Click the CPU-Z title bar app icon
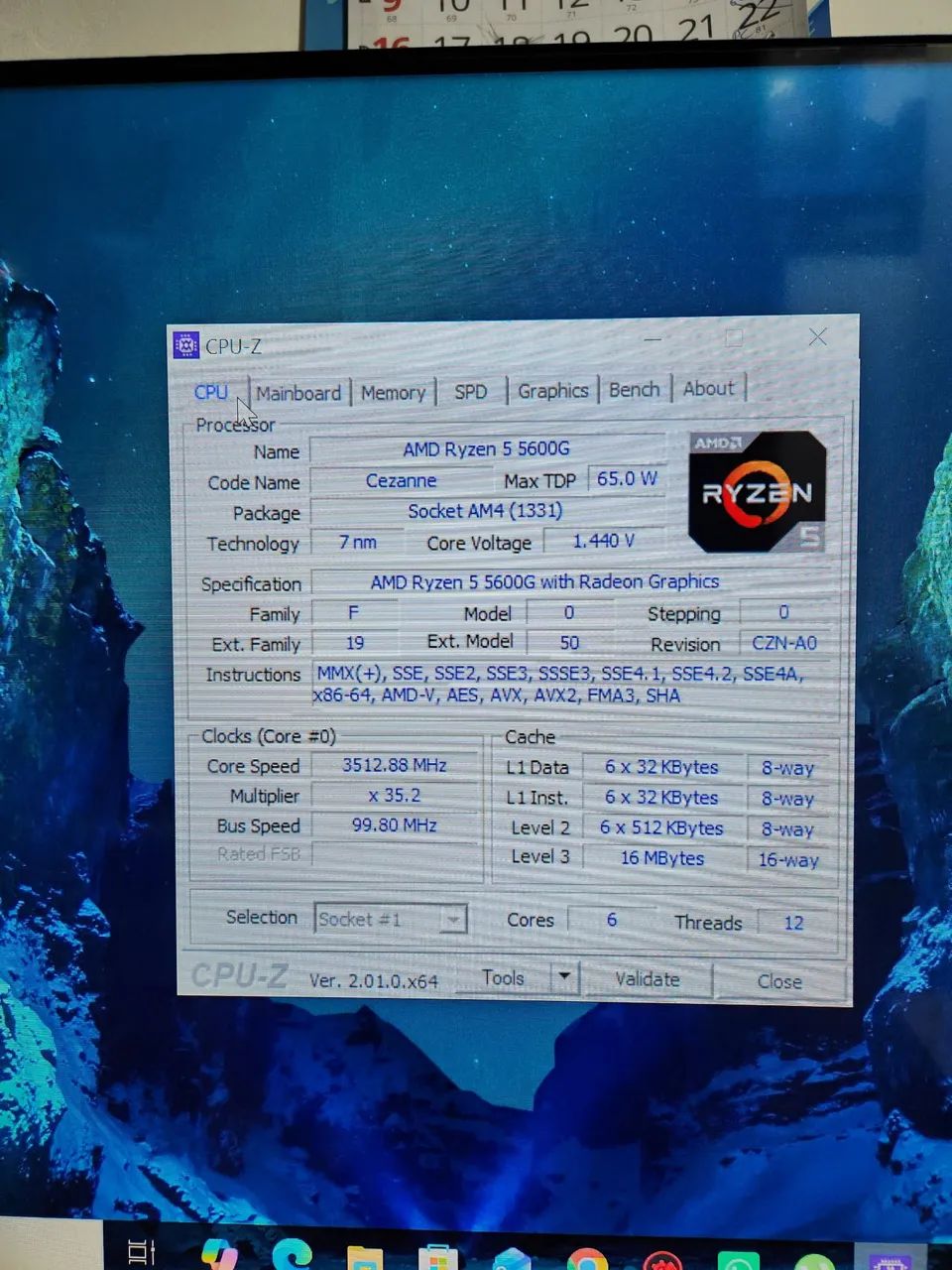This screenshot has width=952, height=1270. click(185, 345)
